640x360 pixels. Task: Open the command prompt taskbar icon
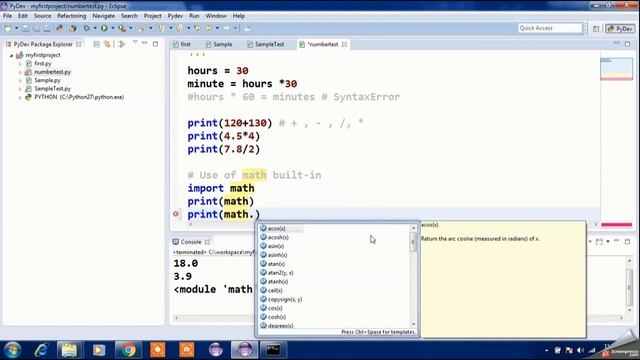[273, 350]
